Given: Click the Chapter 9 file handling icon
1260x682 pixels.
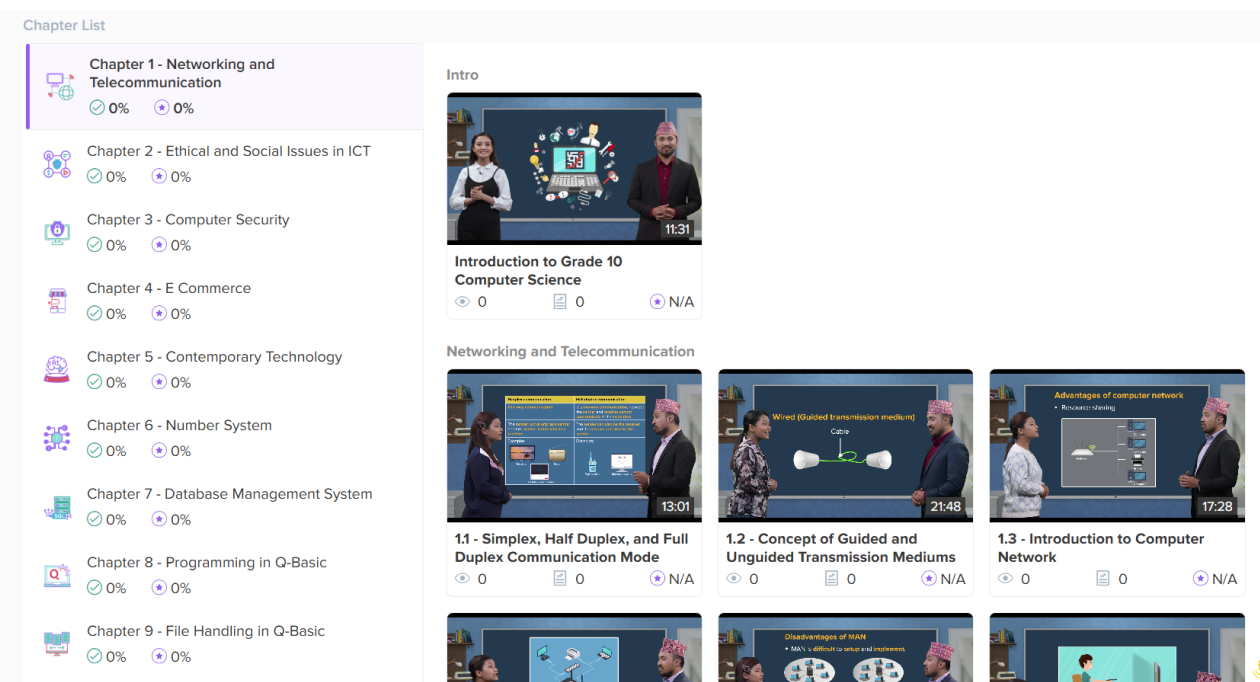Looking at the screenshot, I should pos(57,644).
